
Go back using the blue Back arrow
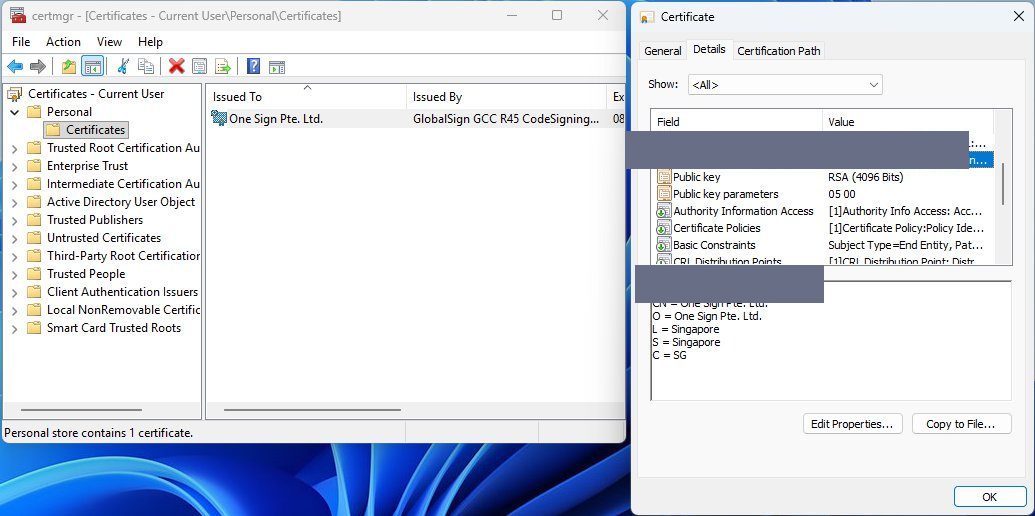pos(15,66)
